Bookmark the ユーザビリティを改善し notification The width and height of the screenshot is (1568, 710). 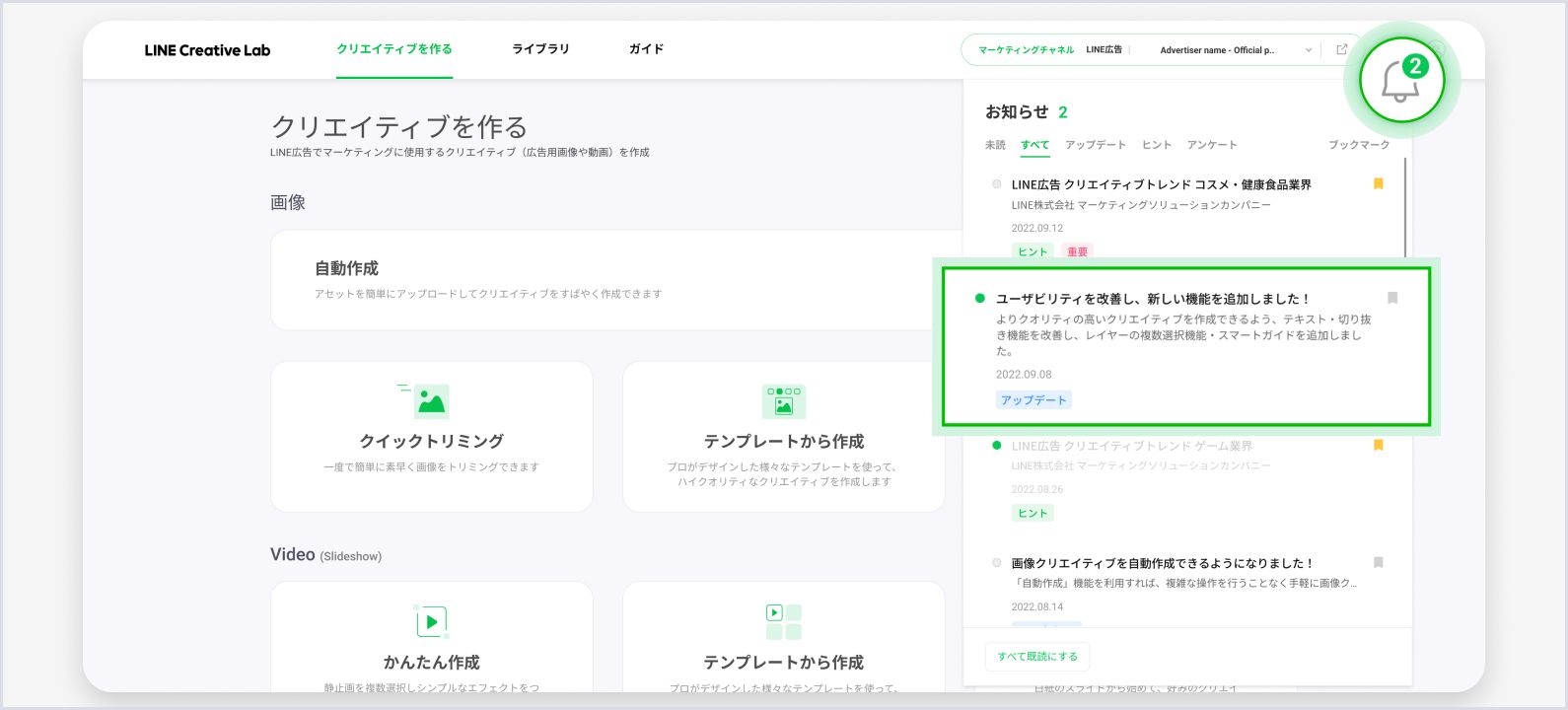point(1392,298)
